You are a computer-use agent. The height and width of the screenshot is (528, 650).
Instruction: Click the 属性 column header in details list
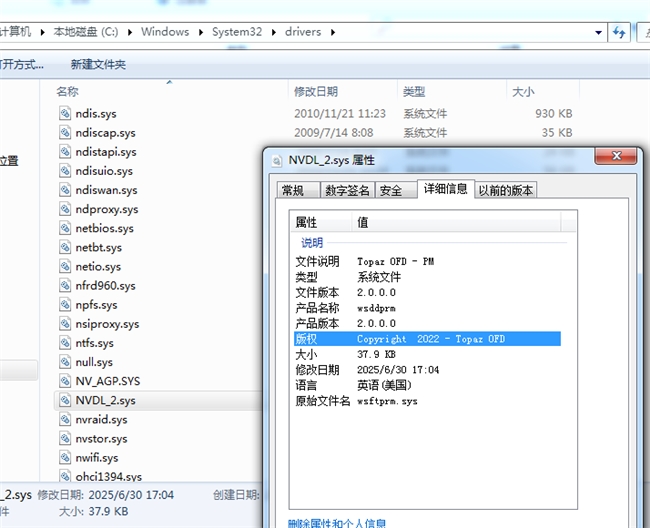pos(321,222)
